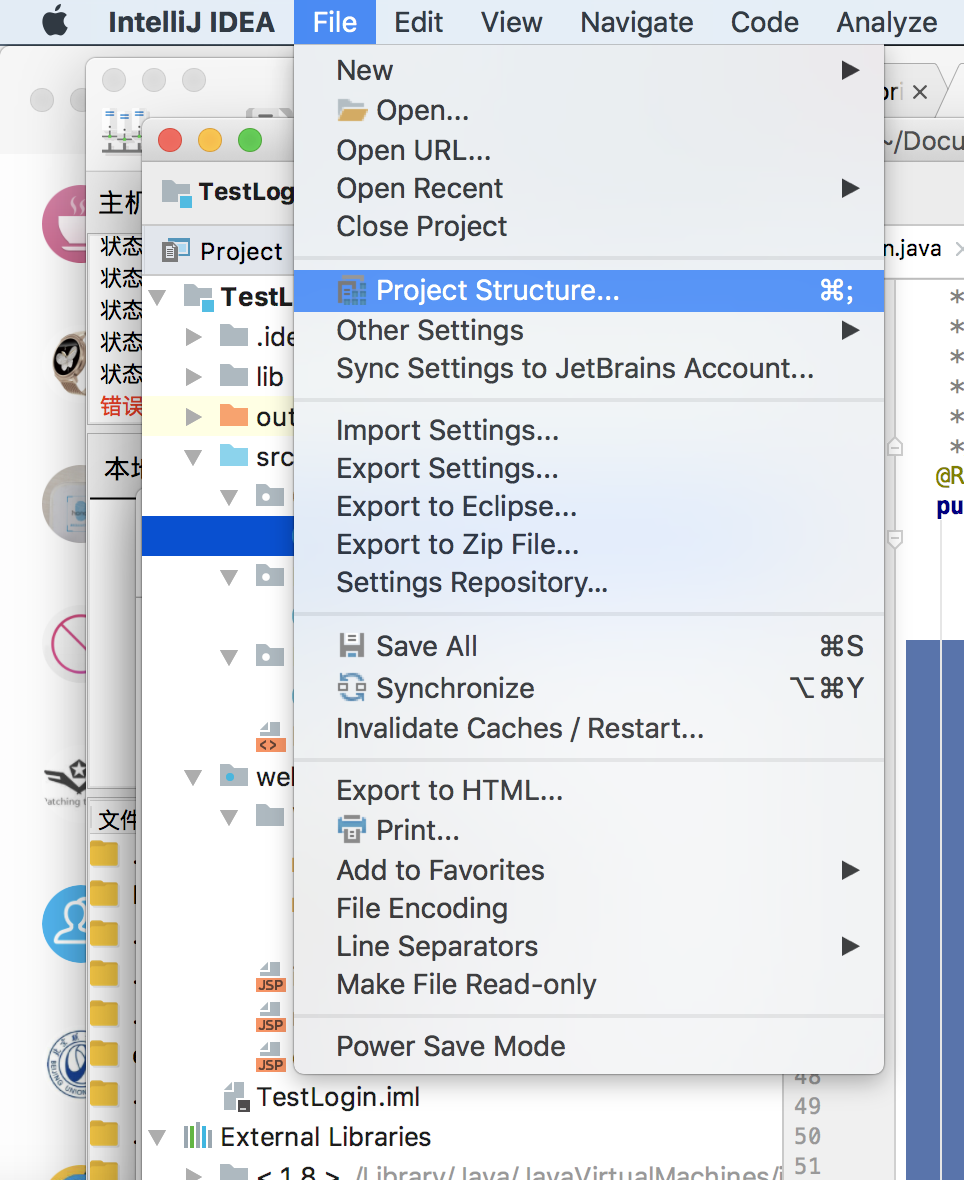Expand Line Separators submenu arrow

pos(850,946)
